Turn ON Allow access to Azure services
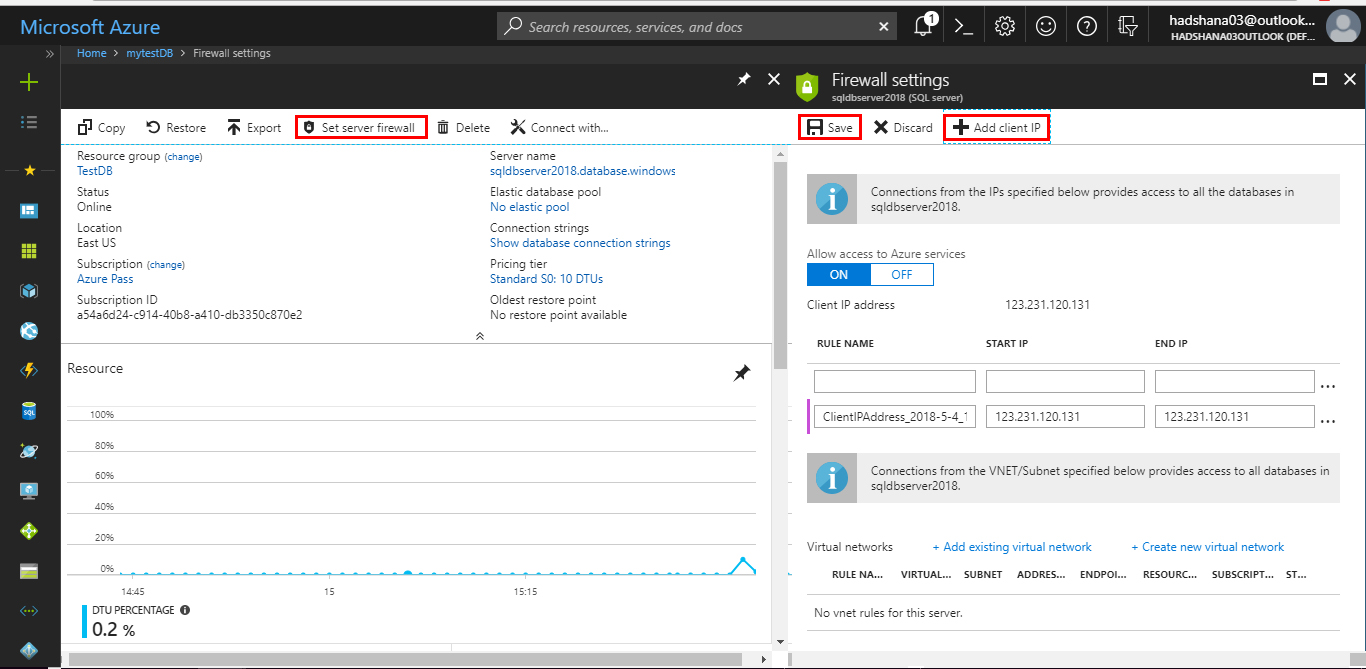Screen dimensions: 1366x669 [x=839, y=275]
